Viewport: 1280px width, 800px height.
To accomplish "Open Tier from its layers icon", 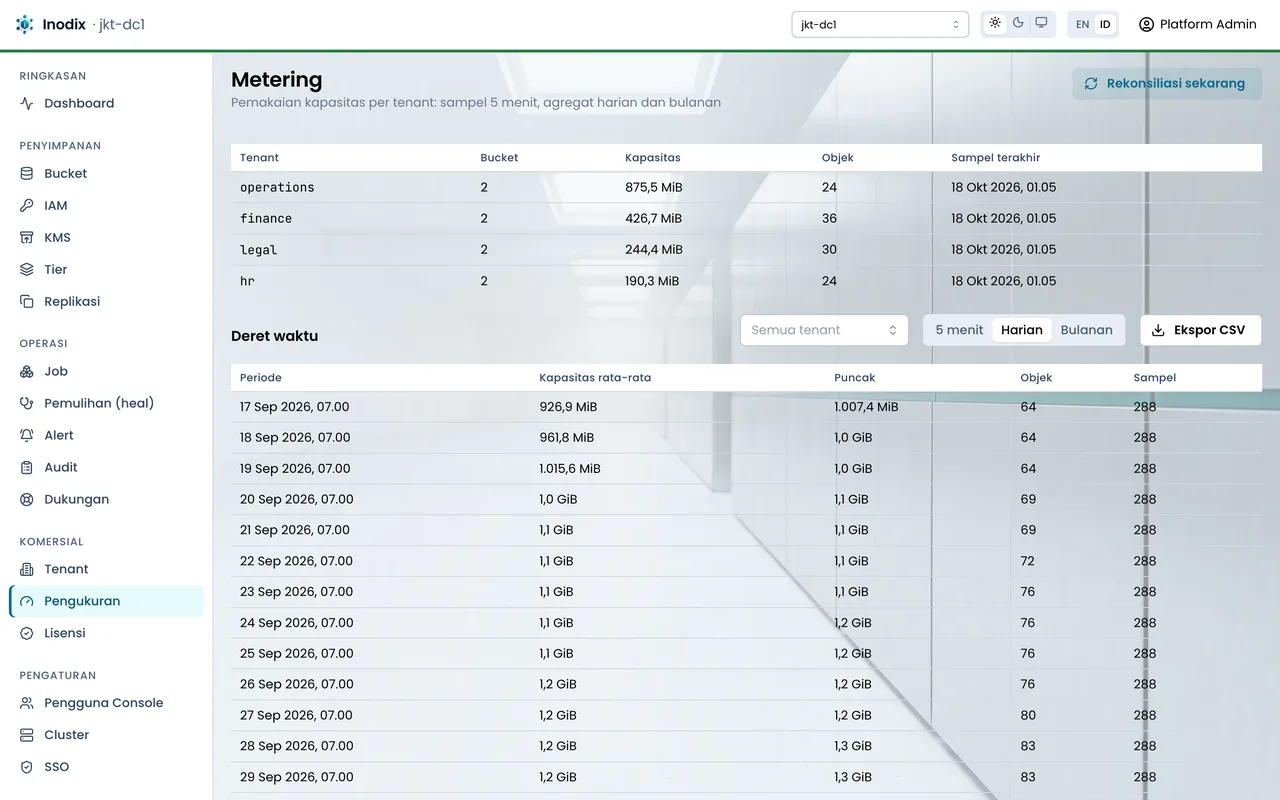I will pos(27,269).
